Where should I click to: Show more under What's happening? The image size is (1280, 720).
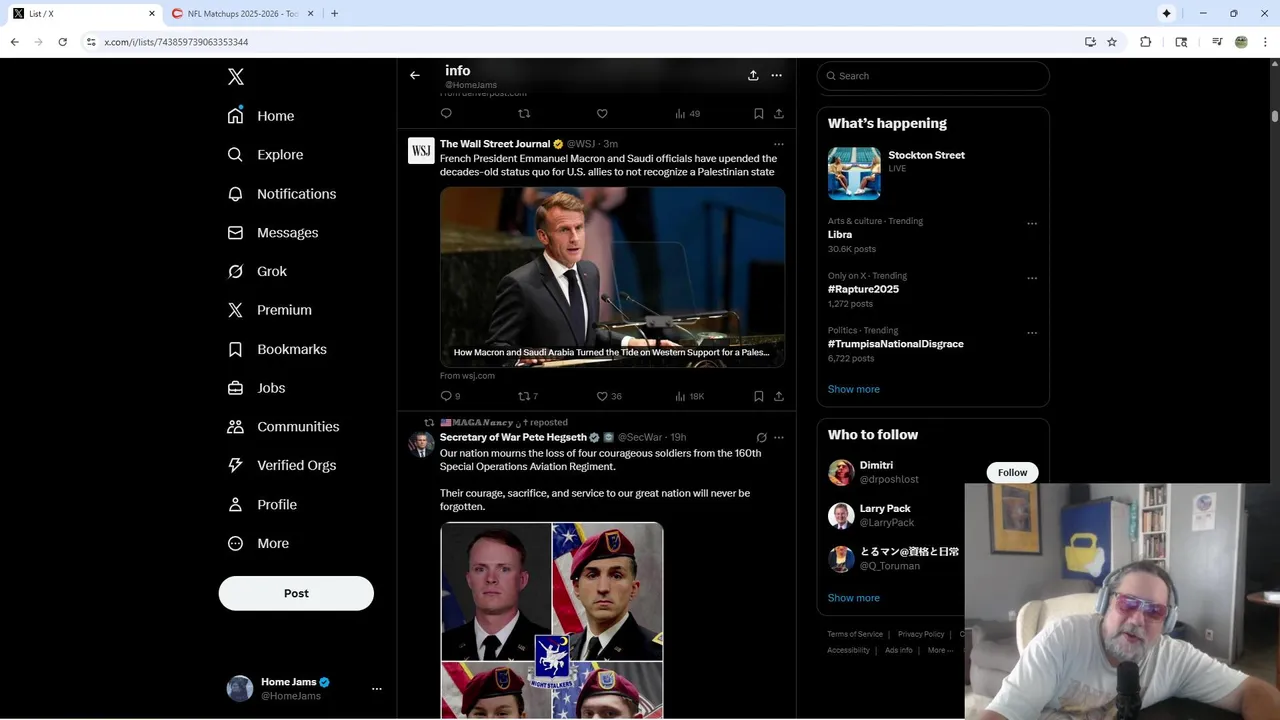click(x=854, y=389)
